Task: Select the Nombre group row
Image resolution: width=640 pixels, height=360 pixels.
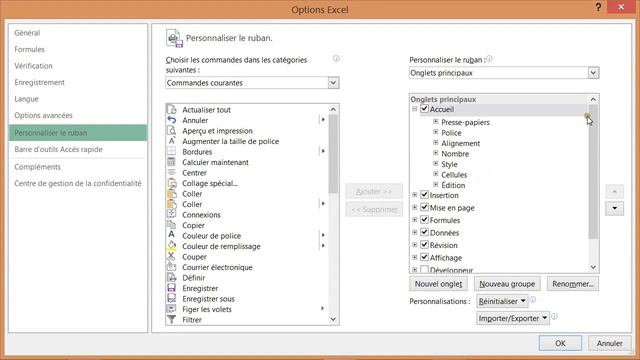Action: click(x=455, y=154)
